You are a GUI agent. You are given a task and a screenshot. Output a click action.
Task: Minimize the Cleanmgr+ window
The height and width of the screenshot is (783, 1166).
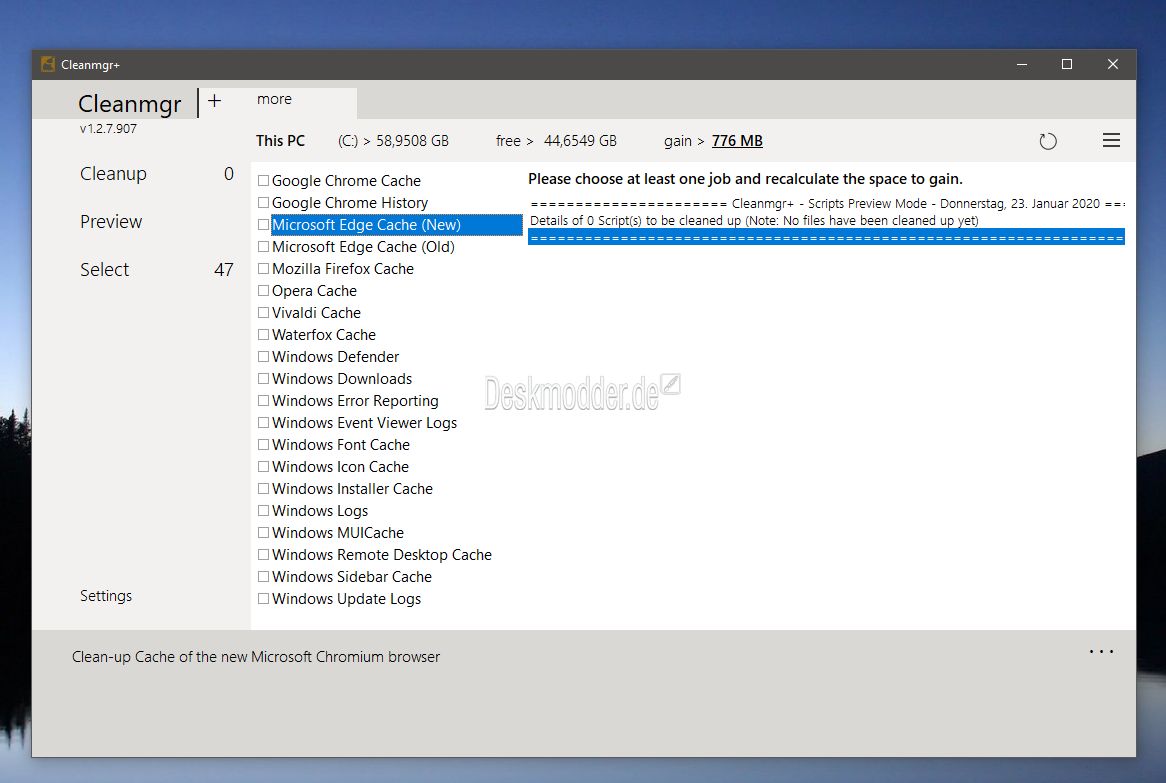pyautogui.click(x=1022, y=65)
